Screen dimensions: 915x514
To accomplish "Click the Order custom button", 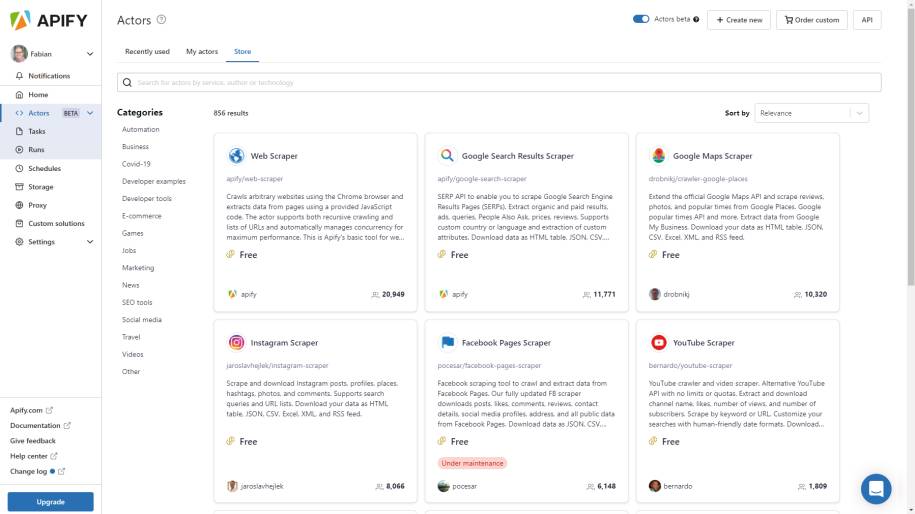I will click(812, 20).
